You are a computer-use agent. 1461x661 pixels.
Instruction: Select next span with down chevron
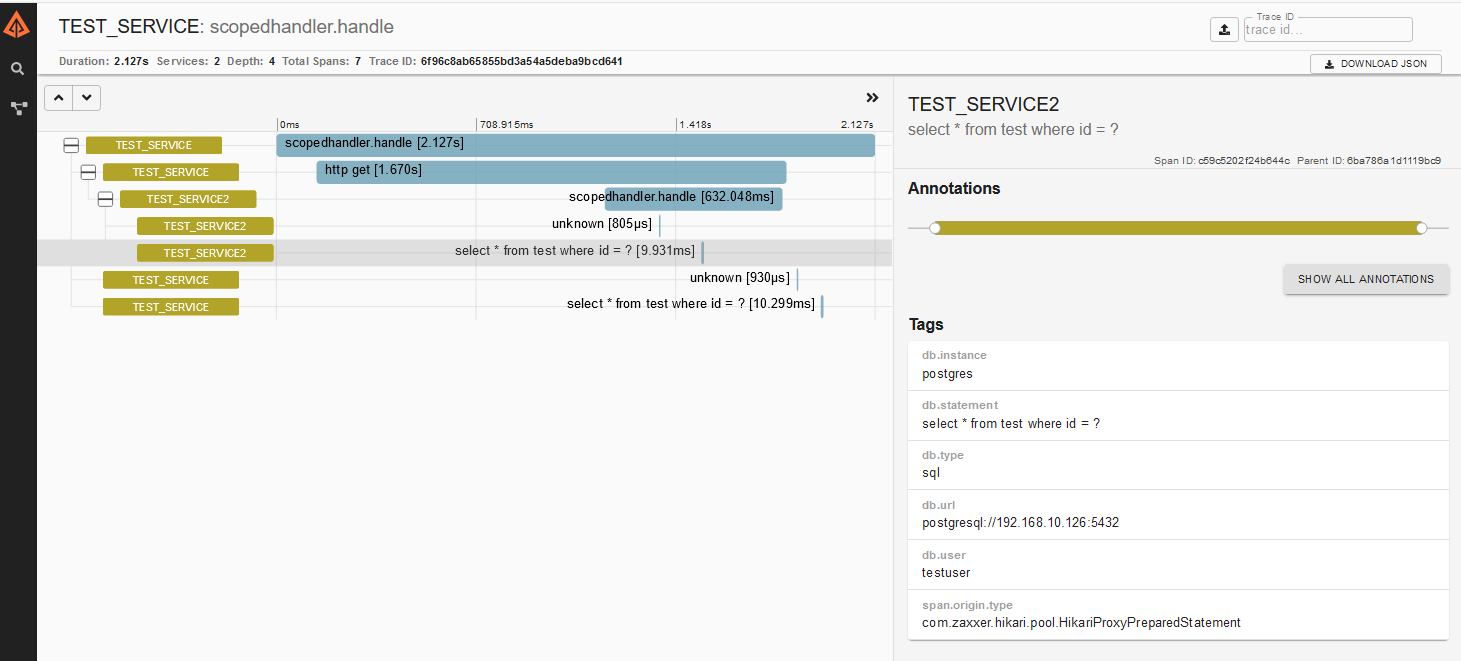(x=87, y=98)
